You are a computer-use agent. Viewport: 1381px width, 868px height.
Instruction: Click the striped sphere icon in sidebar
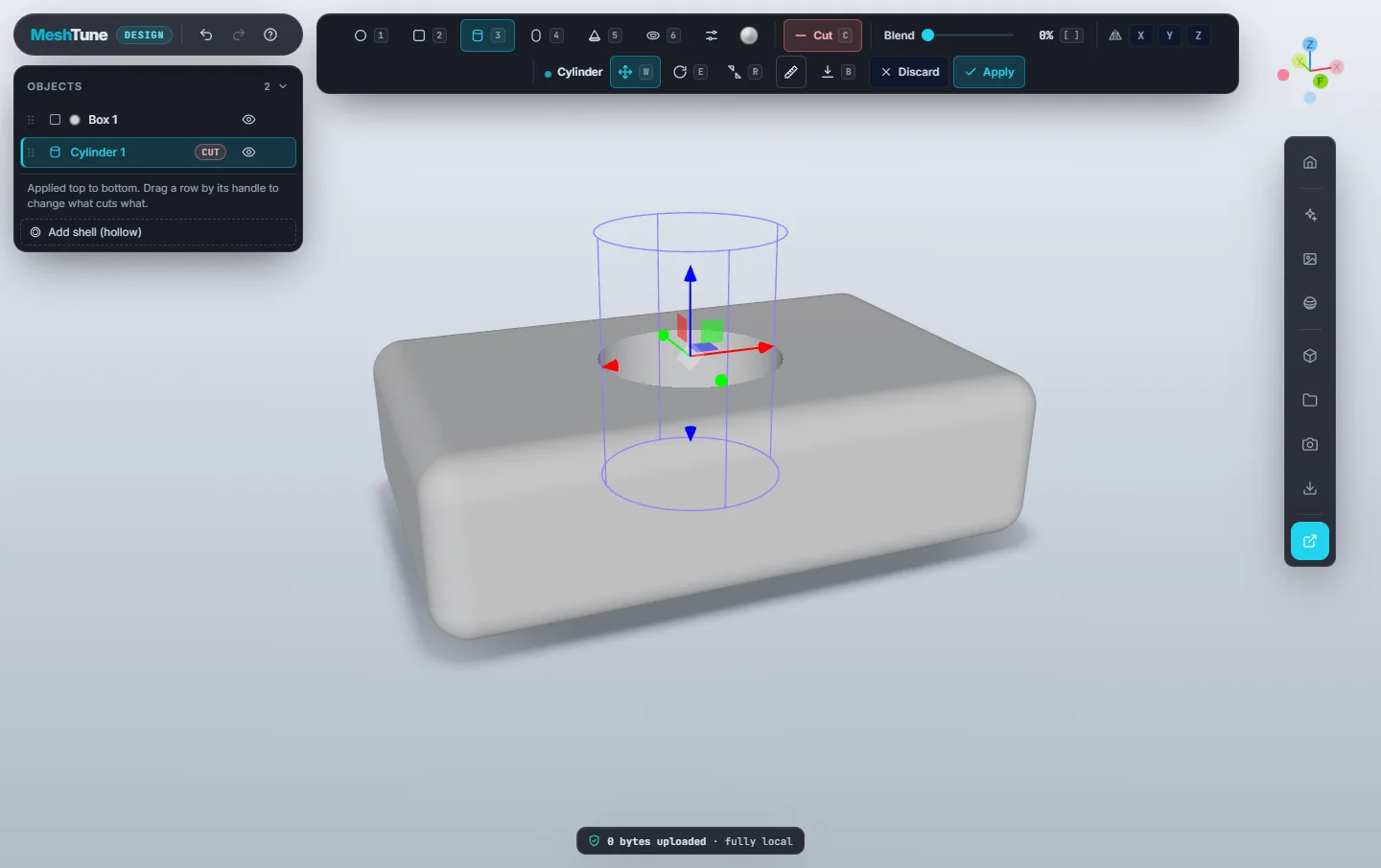(1310, 303)
